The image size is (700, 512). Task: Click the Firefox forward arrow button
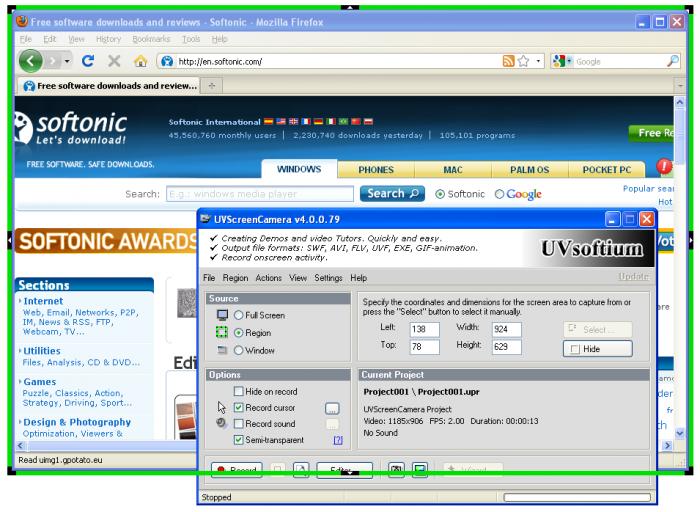click(53, 61)
